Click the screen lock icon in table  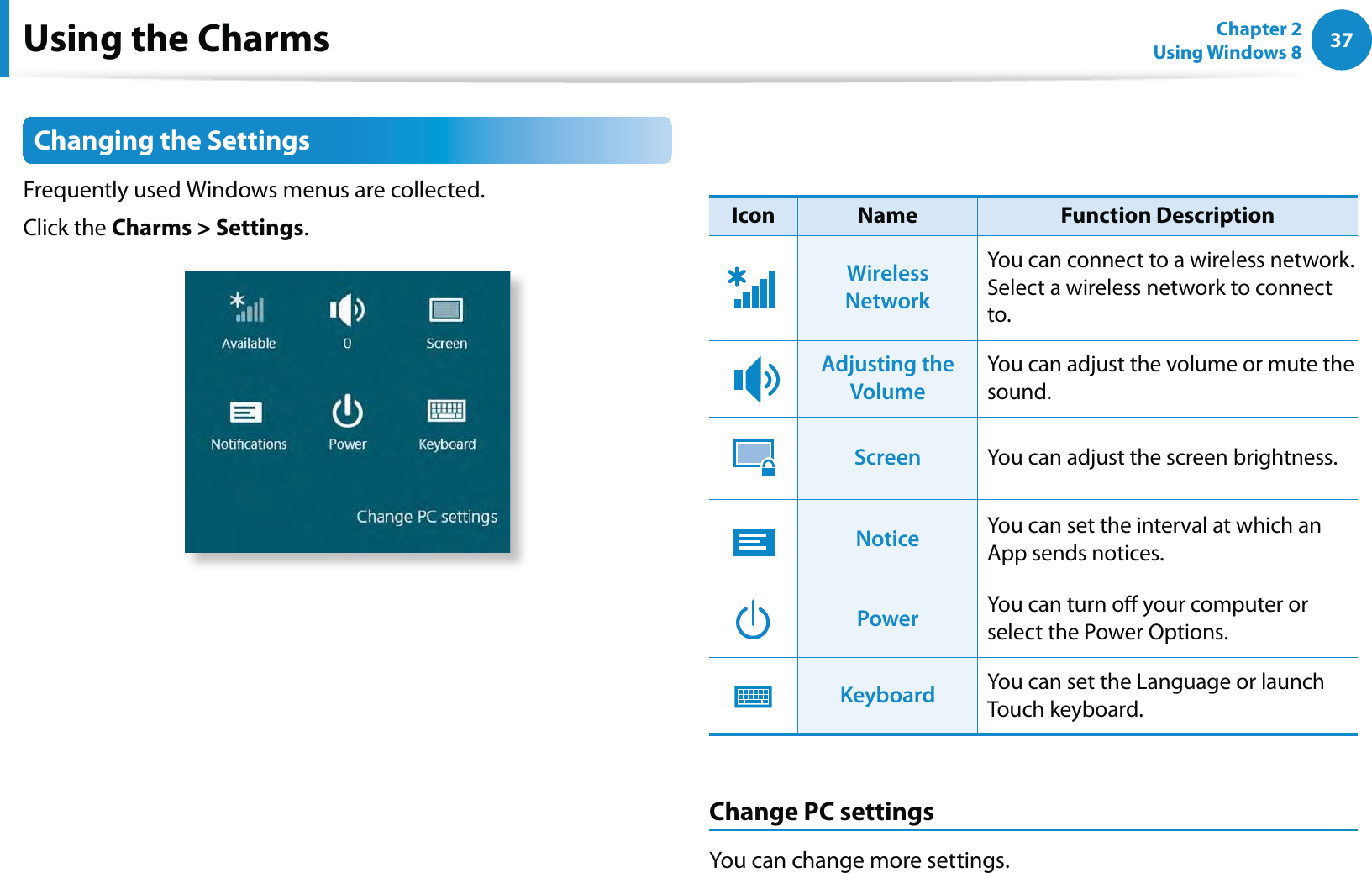pyautogui.click(x=754, y=458)
